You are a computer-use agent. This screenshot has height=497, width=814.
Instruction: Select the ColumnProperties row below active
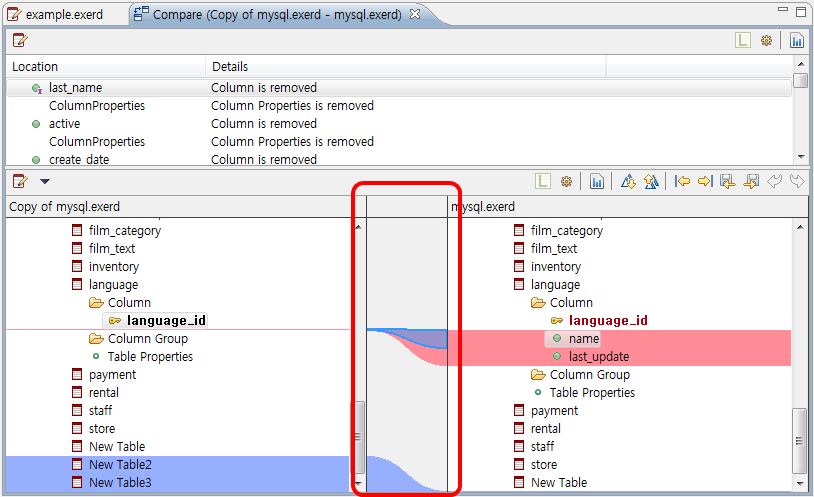click(x=399, y=141)
